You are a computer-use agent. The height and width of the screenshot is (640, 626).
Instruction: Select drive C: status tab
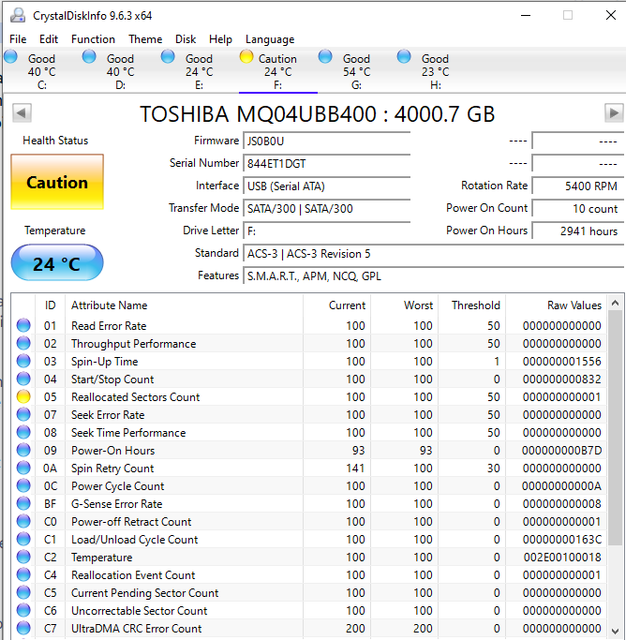coord(41,71)
